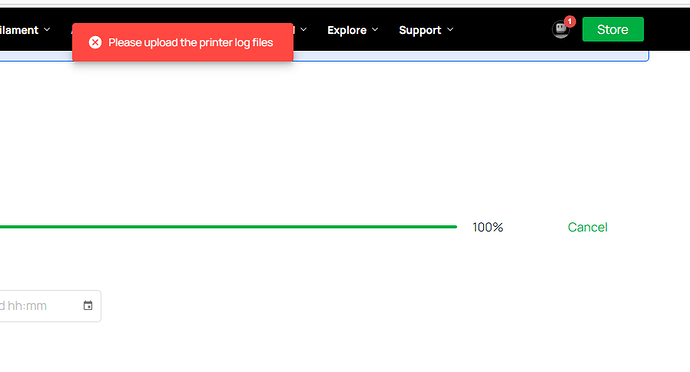The image size is (690, 372).
Task: Open the Support navigation menu
Action: (420, 30)
